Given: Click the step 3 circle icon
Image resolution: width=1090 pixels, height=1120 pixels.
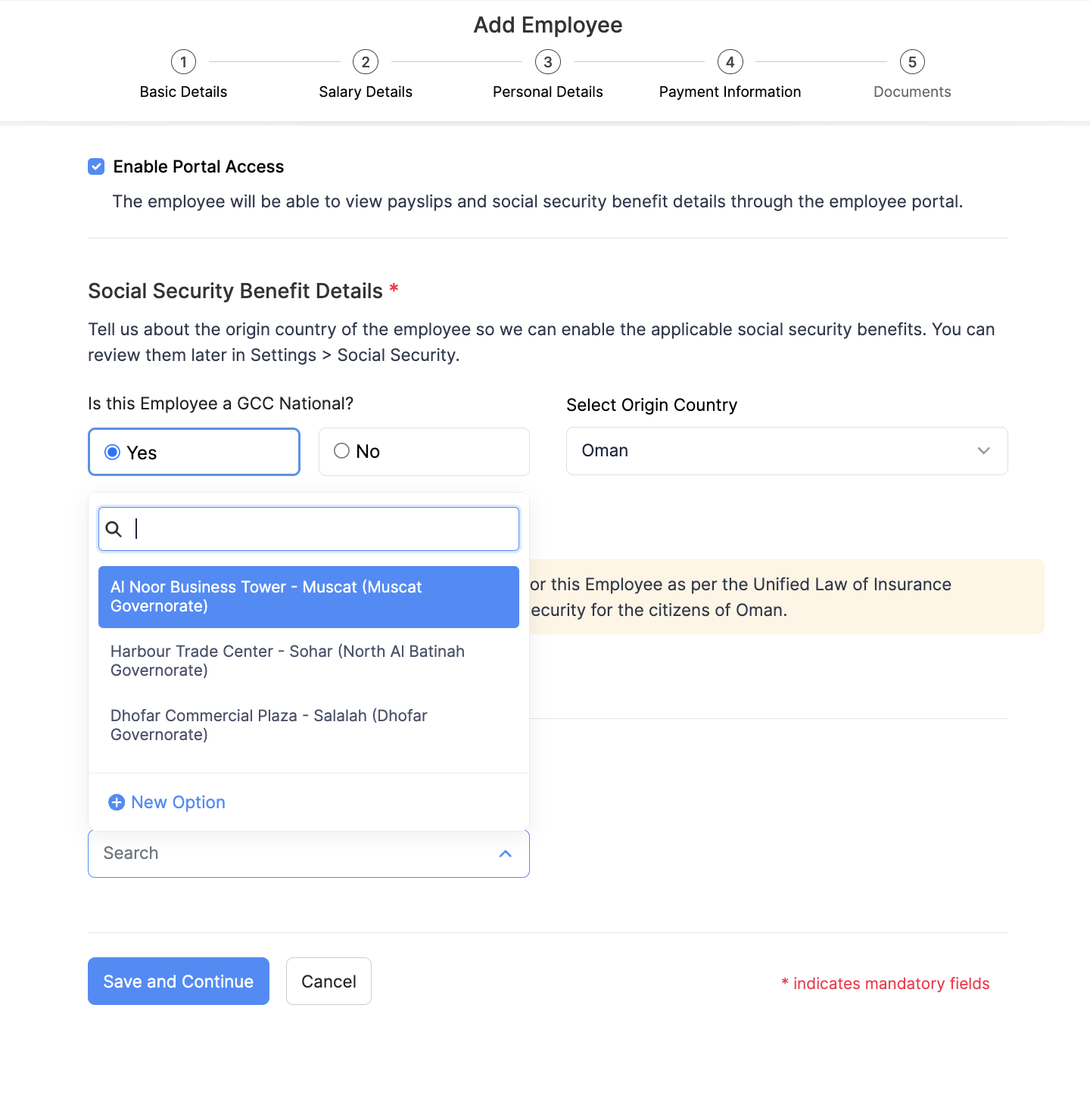Looking at the screenshot, I should pyautogui.click(x=548, y=62).
